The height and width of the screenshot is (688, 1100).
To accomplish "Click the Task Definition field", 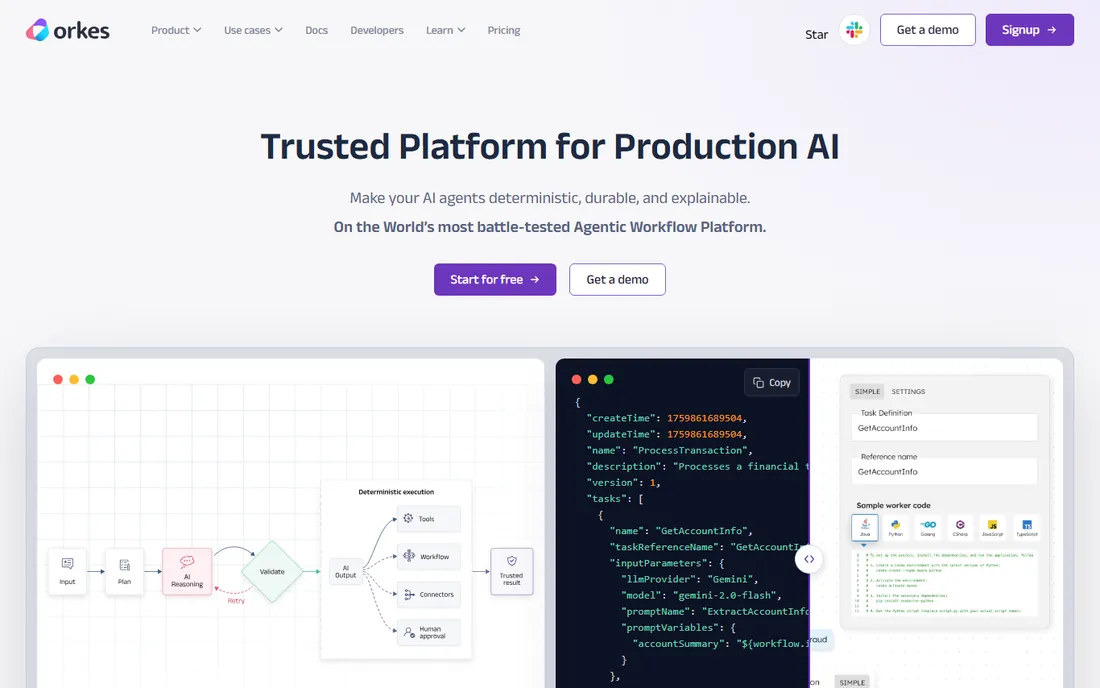I will click(944, 428).
